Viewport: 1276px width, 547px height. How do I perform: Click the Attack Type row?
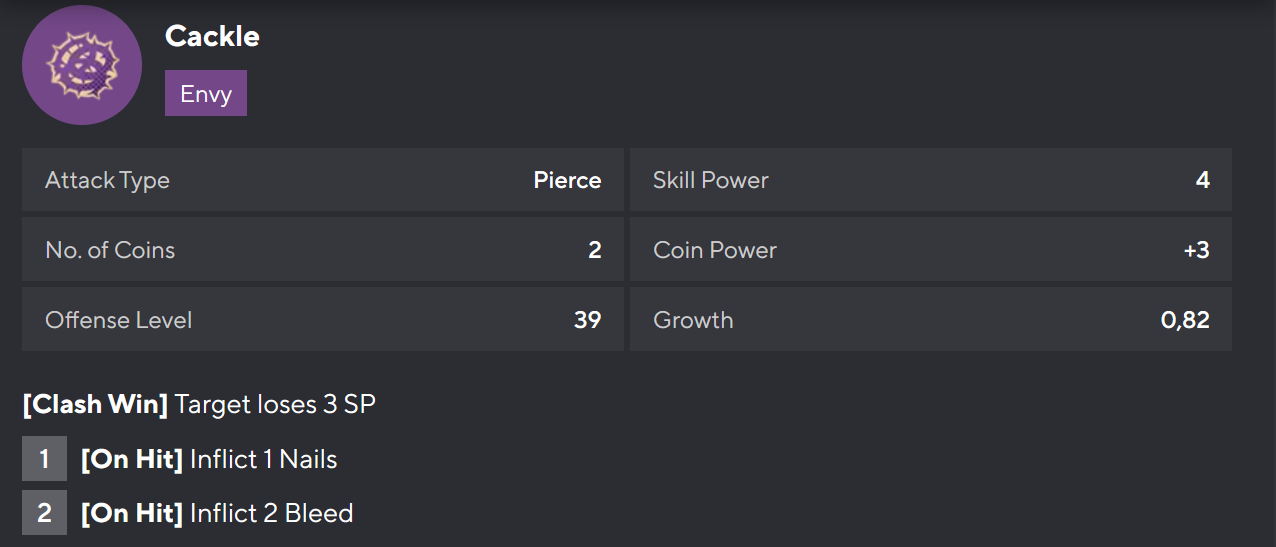click(x=322, y=180)
